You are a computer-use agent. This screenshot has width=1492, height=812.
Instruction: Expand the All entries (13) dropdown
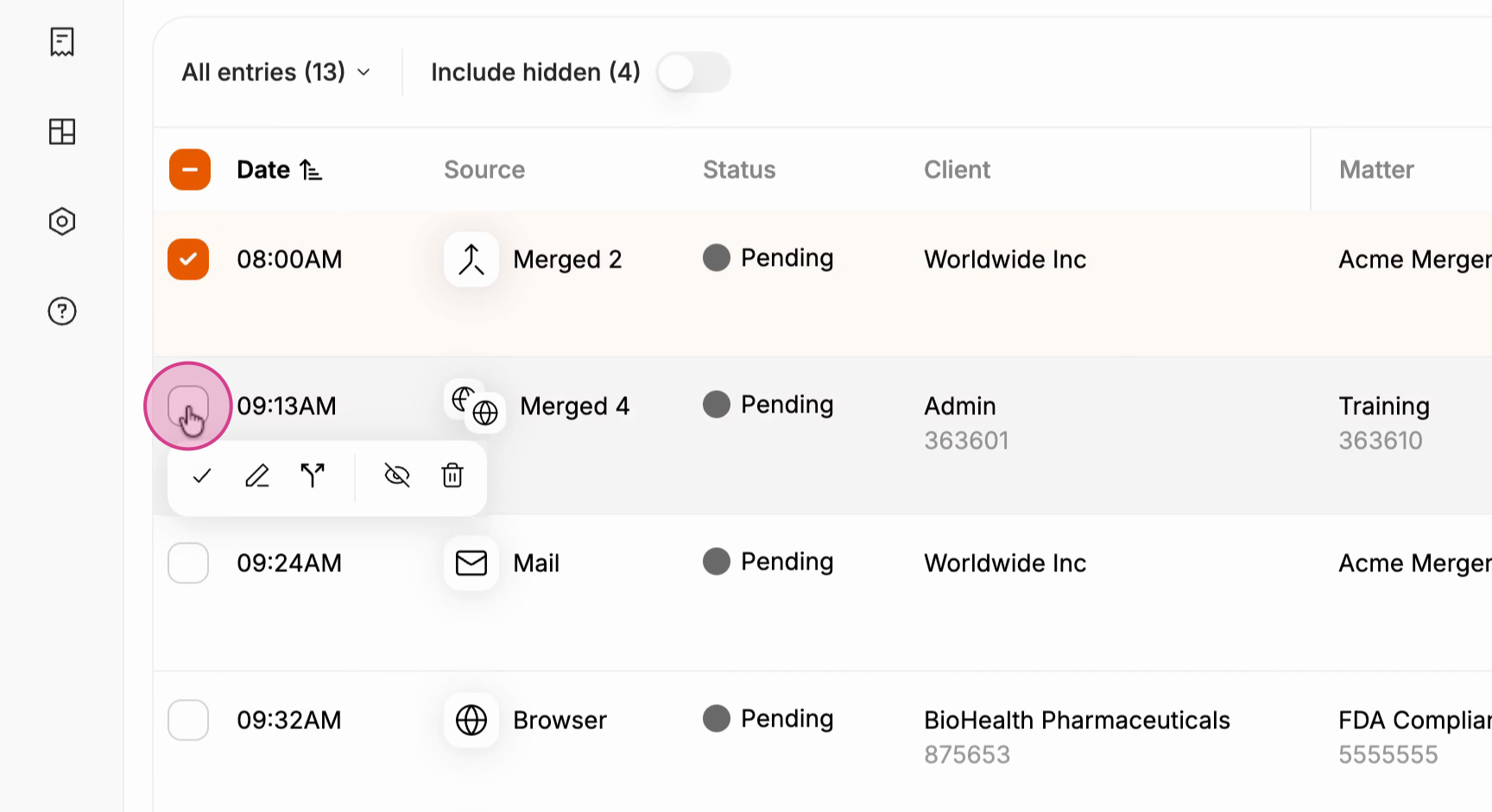276,72
